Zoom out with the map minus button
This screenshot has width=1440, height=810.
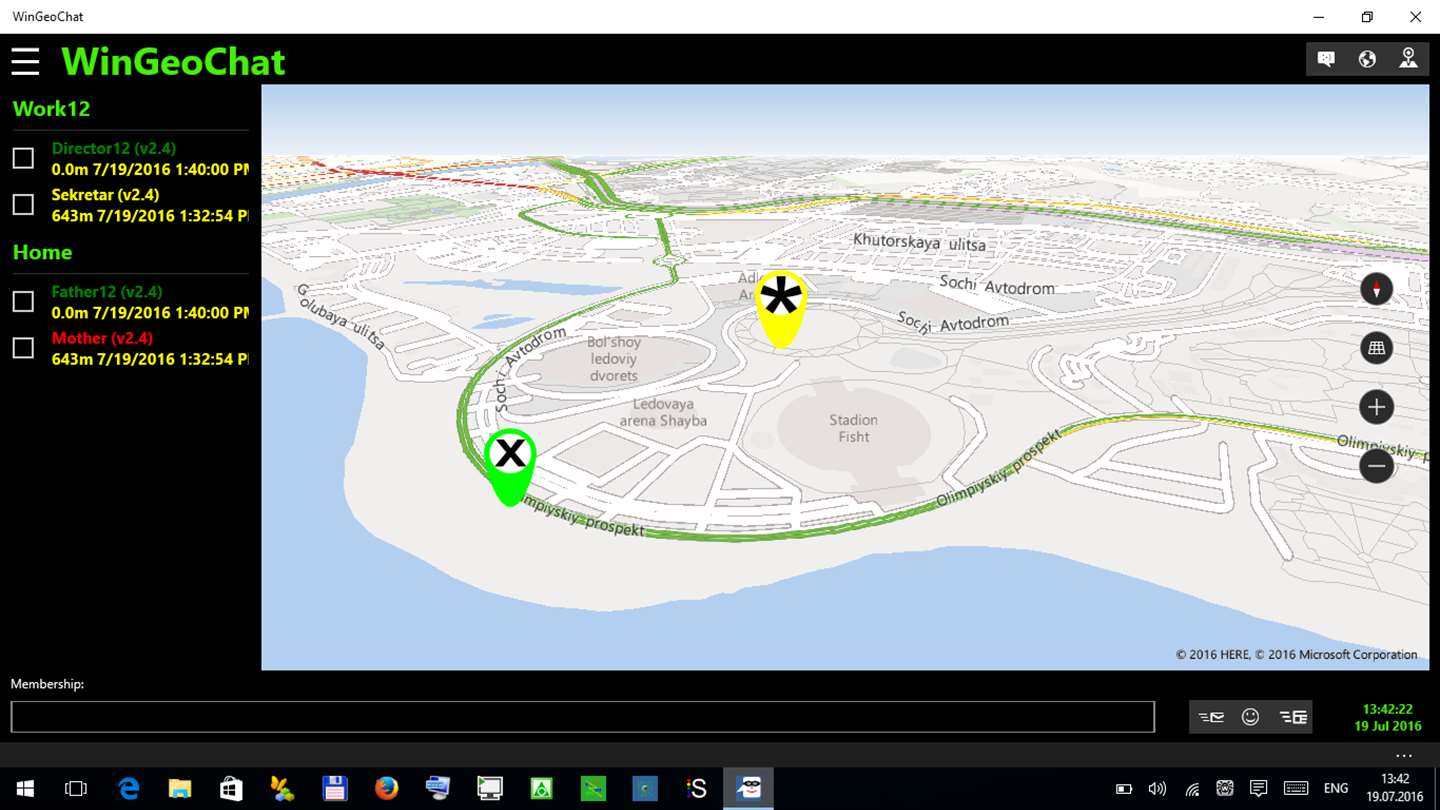(1377, 466)
